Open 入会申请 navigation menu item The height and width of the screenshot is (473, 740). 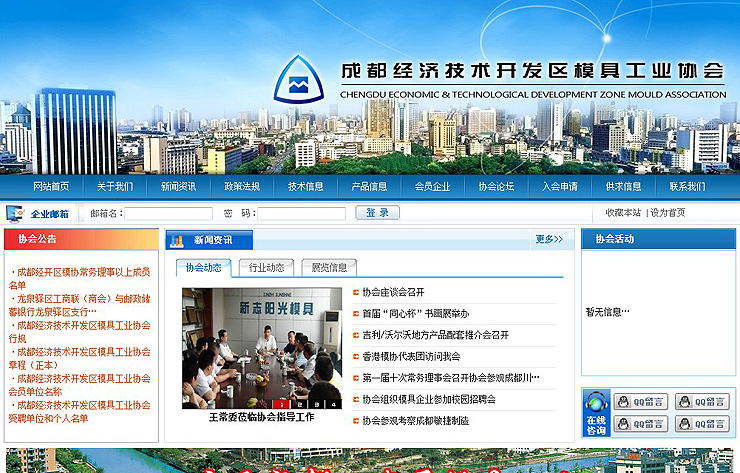coord(560,187)
